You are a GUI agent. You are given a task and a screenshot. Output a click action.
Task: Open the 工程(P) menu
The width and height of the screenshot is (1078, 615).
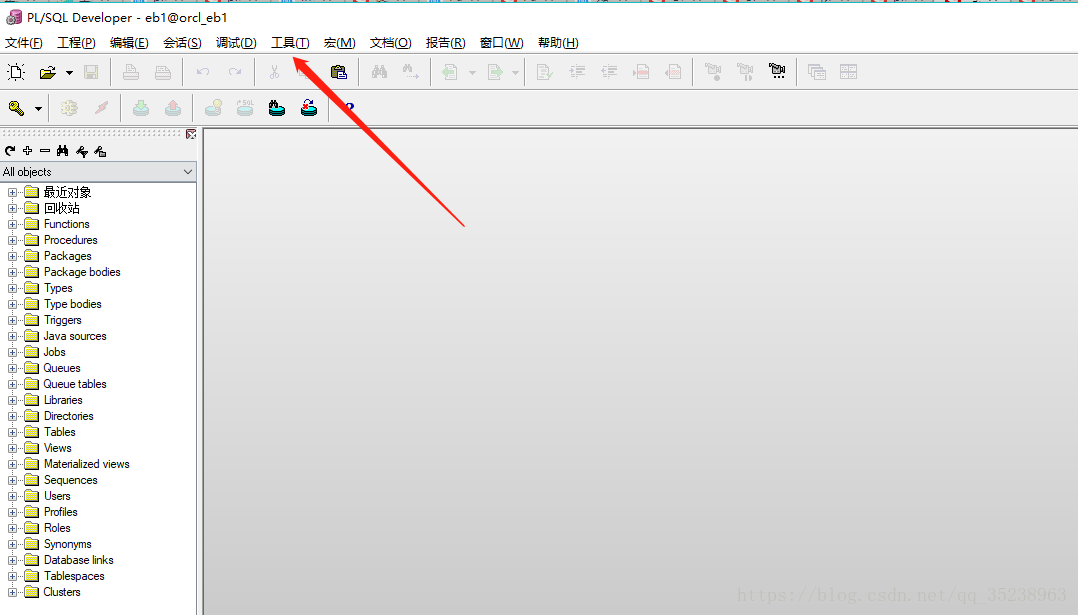coord(76,43)
